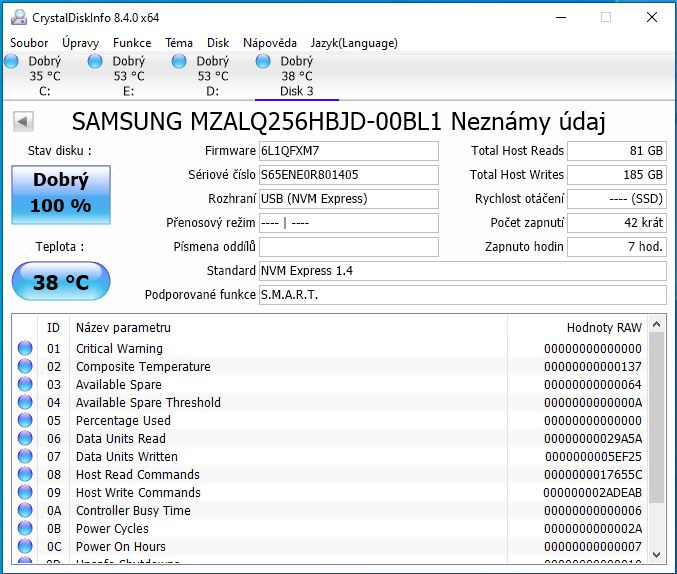Click the status orb for Available Spare Threshold
Screen dimensions: 677x574
(x=25, y=402)
